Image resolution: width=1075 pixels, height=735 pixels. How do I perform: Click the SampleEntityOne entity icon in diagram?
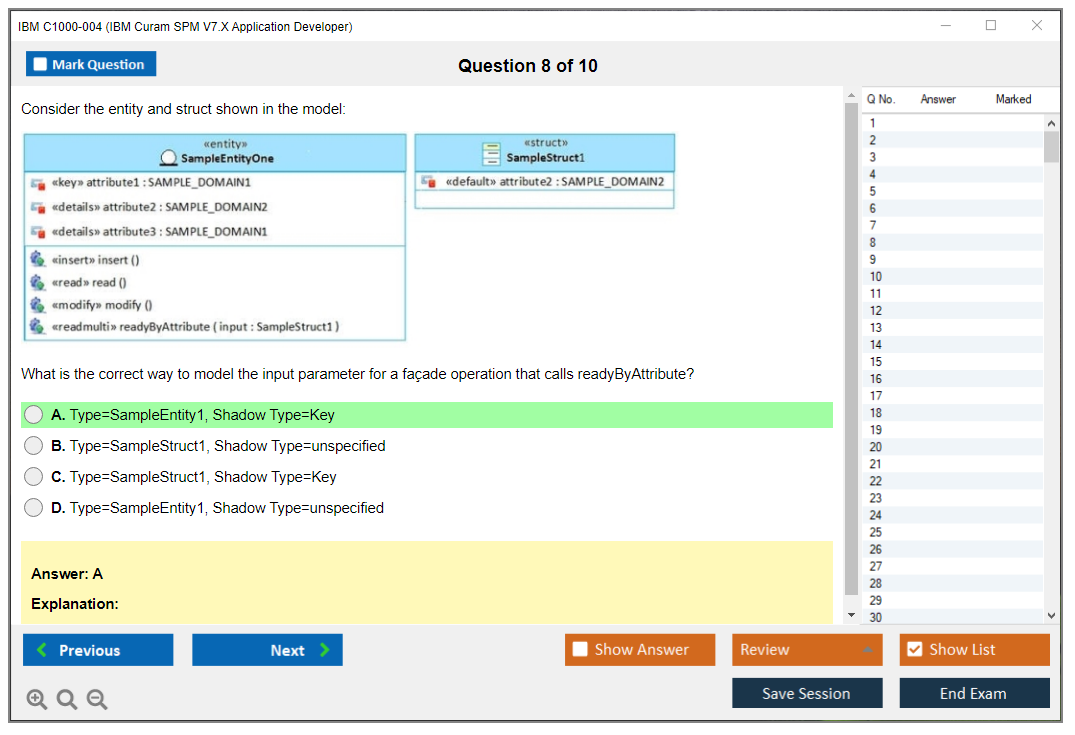tap(169, 158)
